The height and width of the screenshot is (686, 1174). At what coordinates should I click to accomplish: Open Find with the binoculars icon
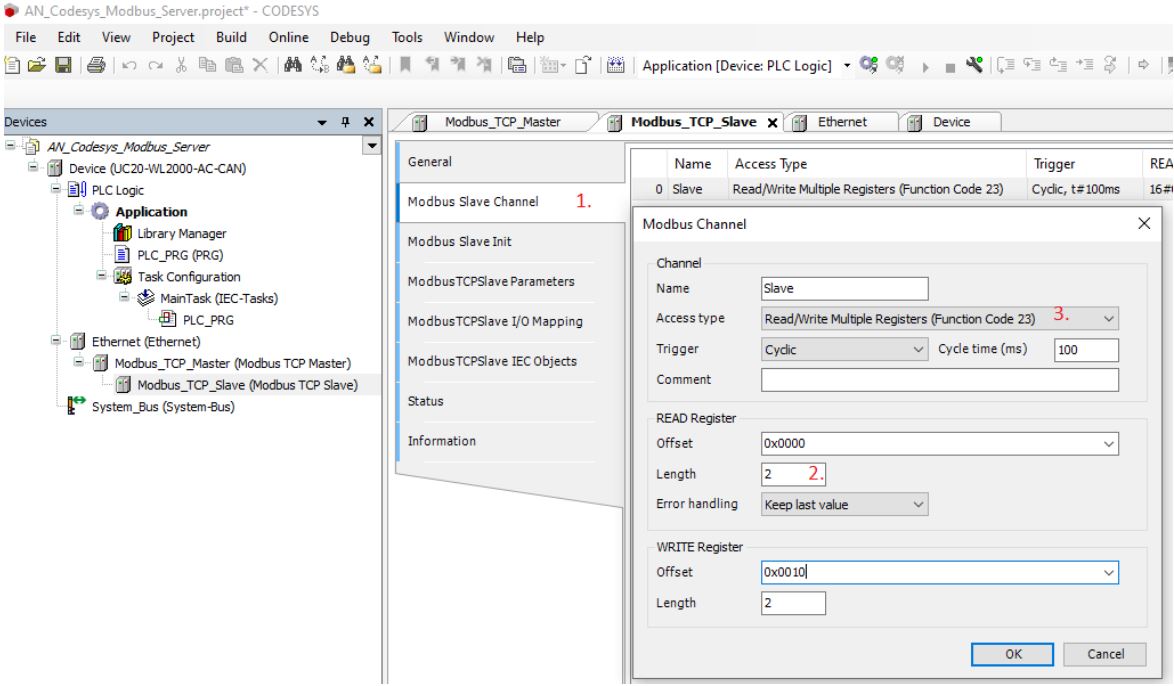(x=293, y=65)
